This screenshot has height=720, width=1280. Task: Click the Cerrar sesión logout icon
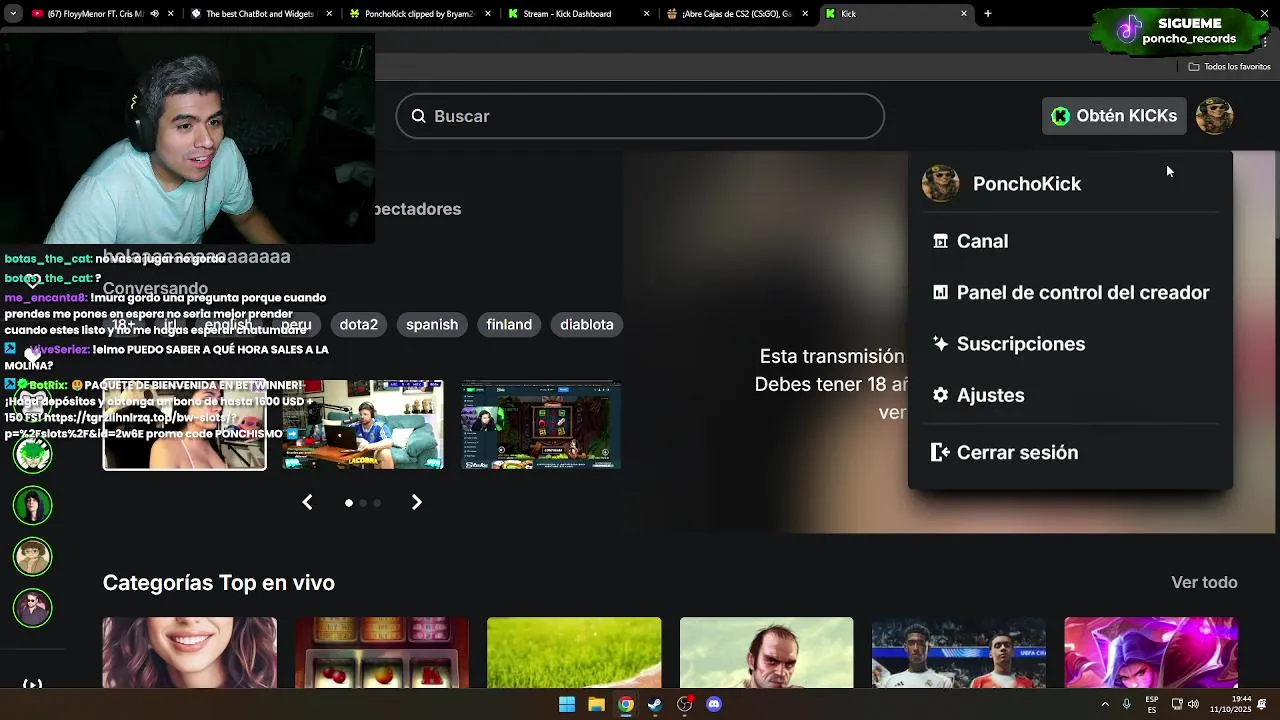[940, 453]
